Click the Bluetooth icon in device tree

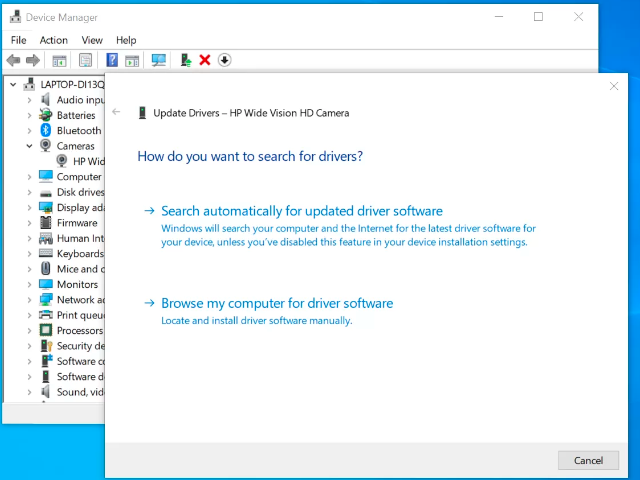[46, 130]
